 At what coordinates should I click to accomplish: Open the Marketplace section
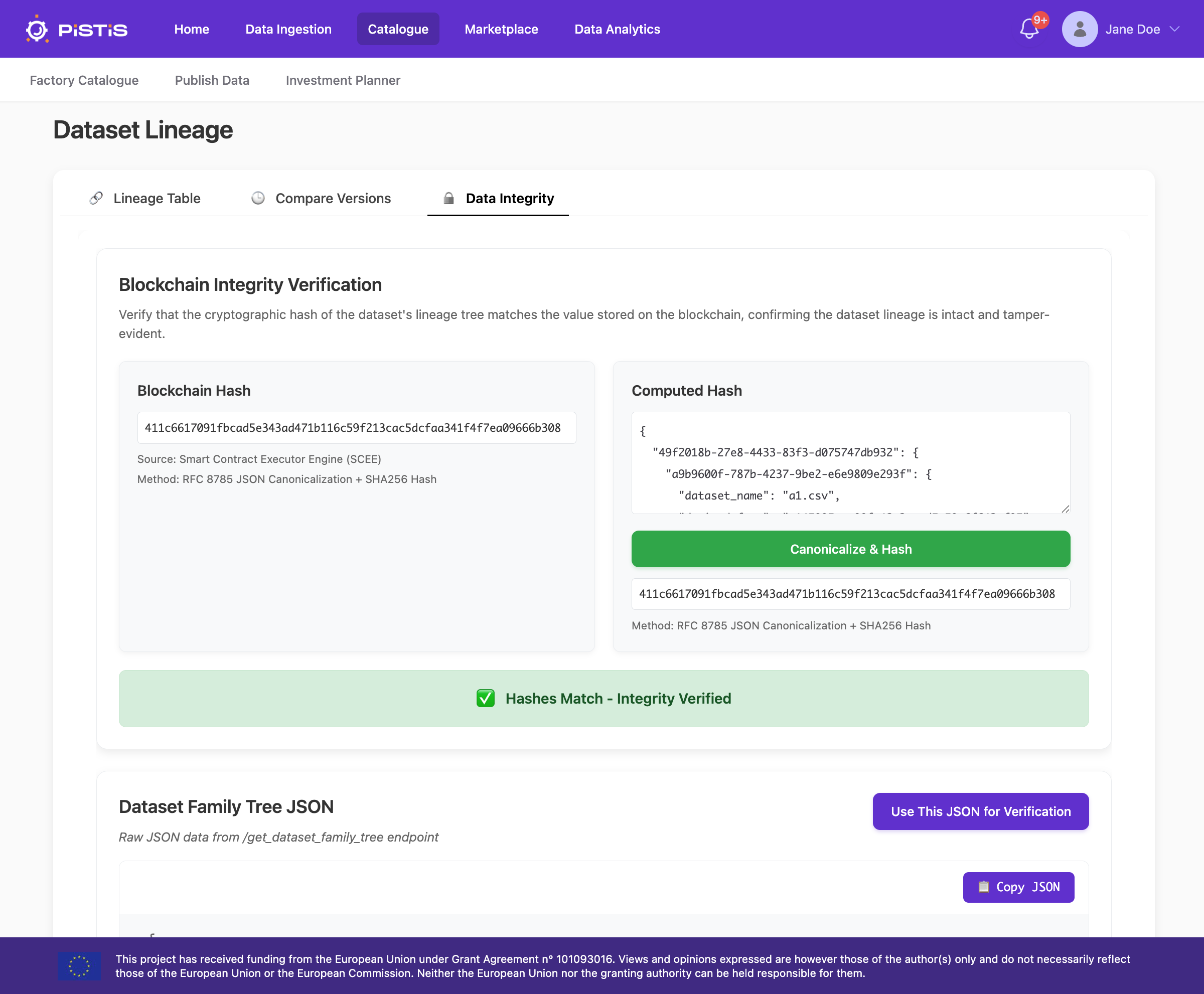click(501, 29)
